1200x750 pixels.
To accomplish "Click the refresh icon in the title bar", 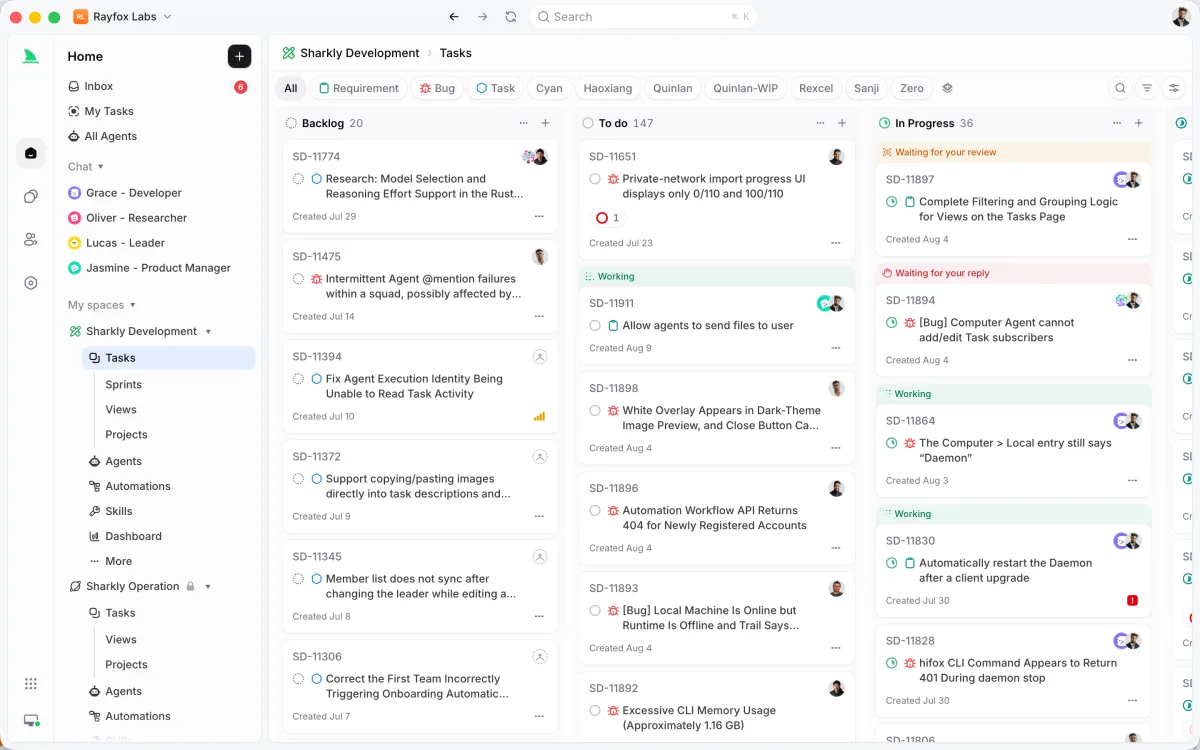I will click(511, 17).
